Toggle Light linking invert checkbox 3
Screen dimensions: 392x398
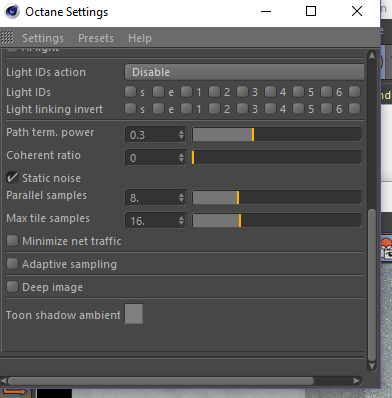tap(242, 108)
